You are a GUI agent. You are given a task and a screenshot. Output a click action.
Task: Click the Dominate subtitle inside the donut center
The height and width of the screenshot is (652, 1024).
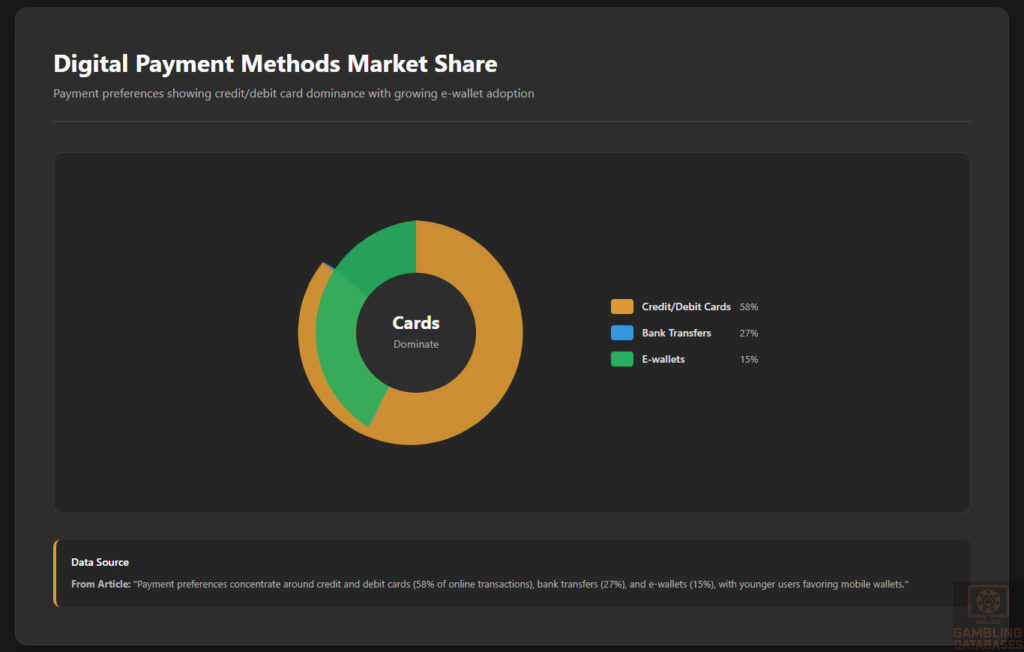416,343
